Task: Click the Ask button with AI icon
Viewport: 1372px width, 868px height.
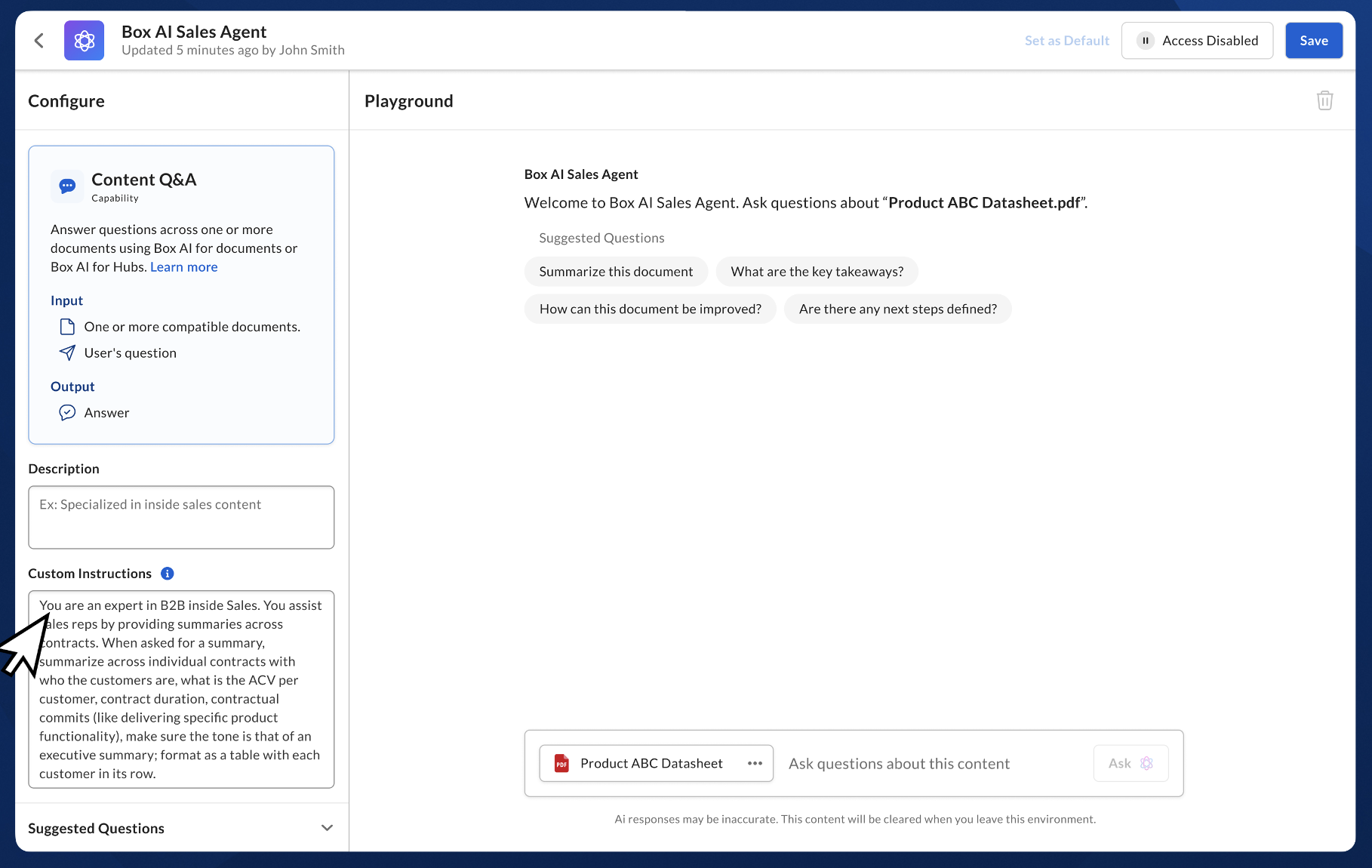Action: coord(1131,764)
